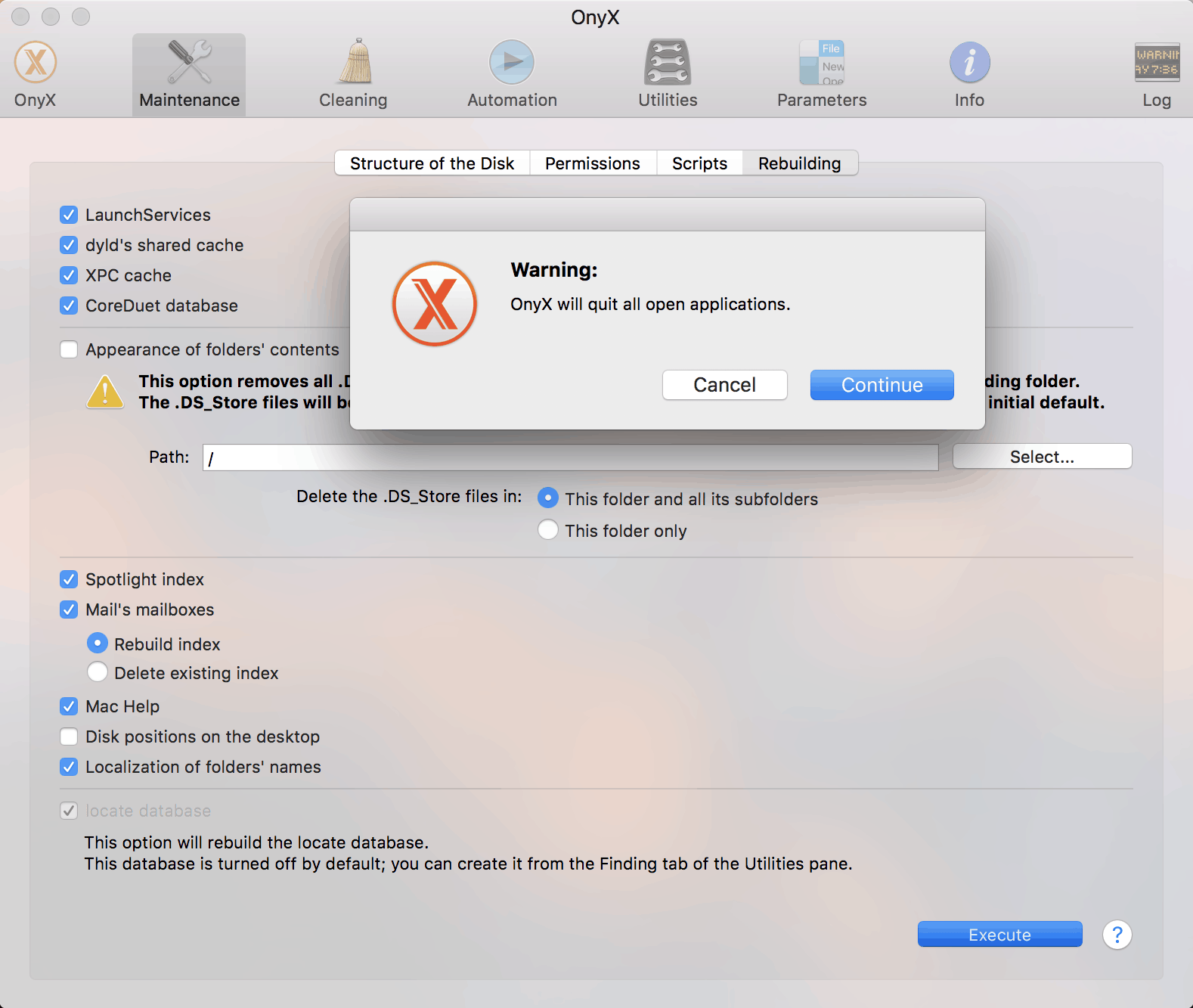Click the greyed locate database checkbox
This screenshot has height=1008, width=1193.
69,811
